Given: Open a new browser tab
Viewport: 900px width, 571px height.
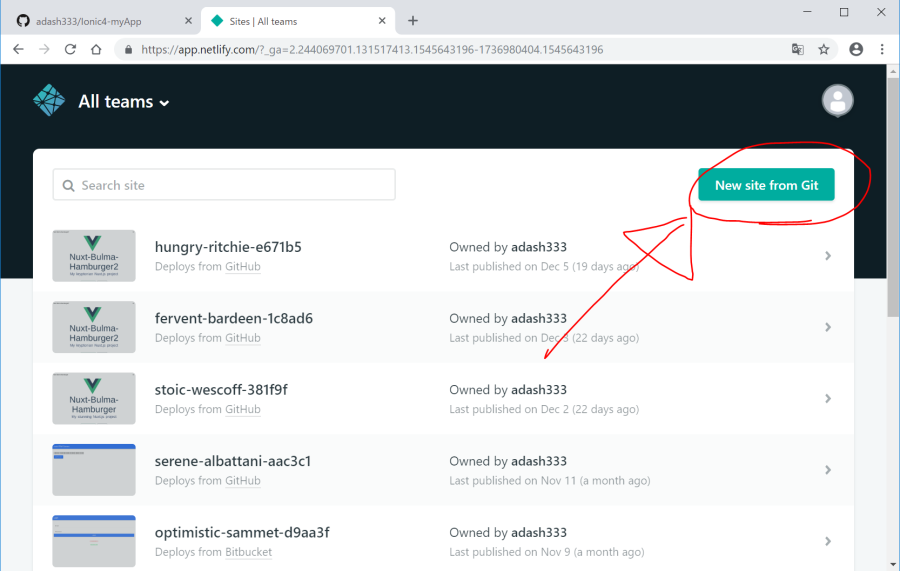Looking at the screenshot, I should pos(413,20).
